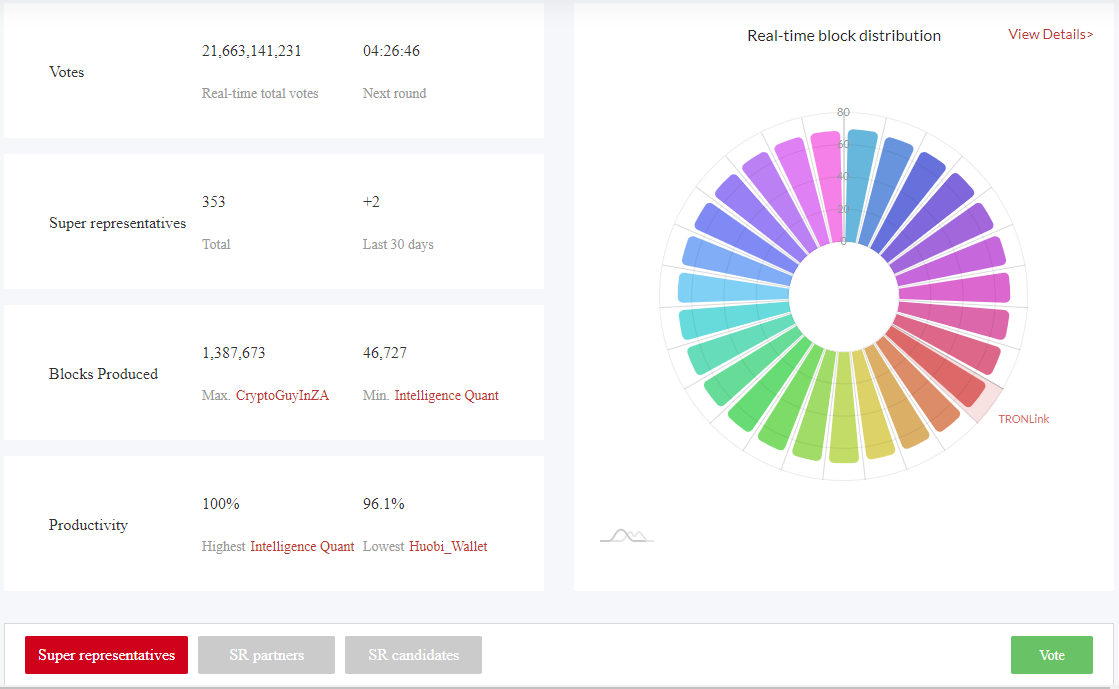
Task: Click the Real-time block distribution title
Action: 844,36
